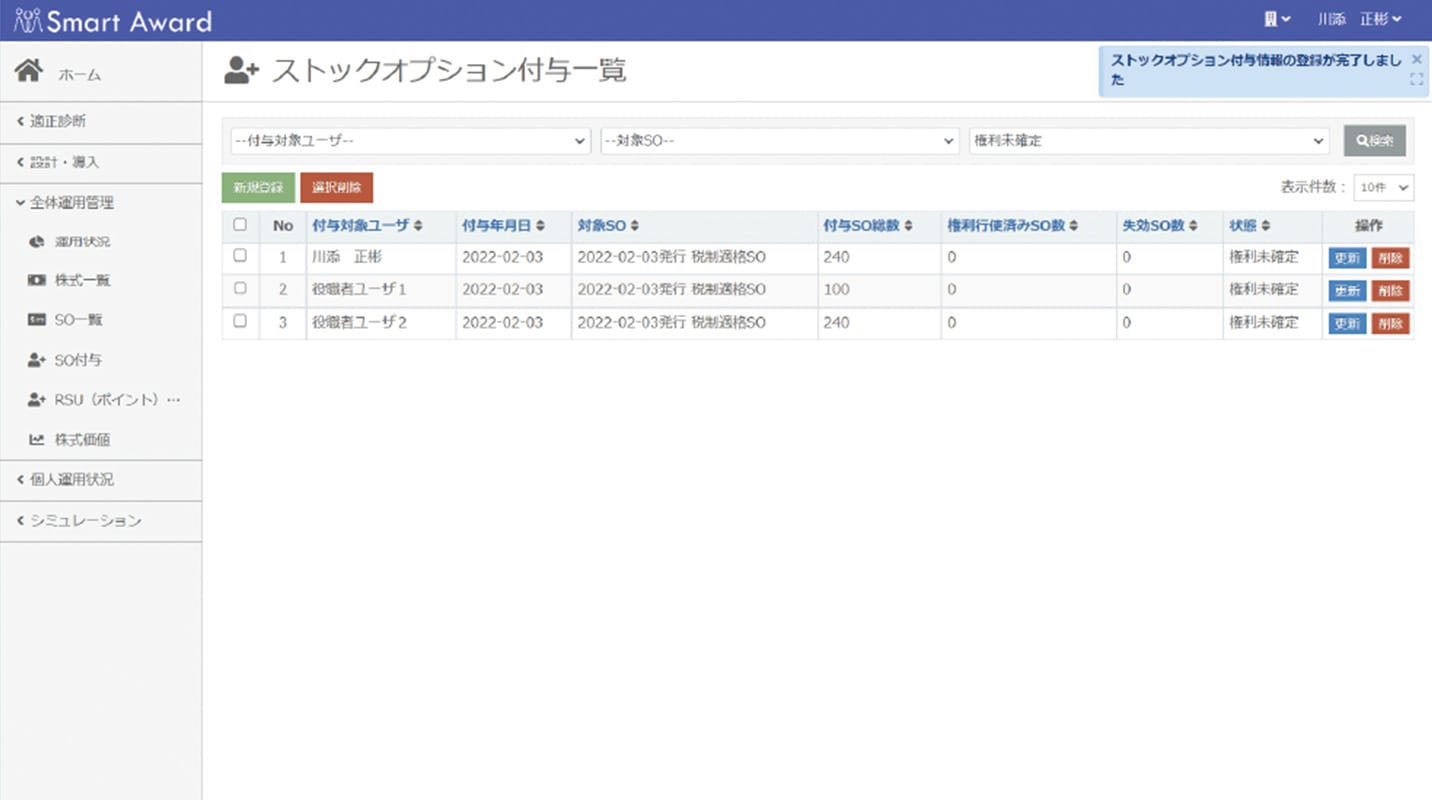Click the pie chart icon beside 運用状況

(36, 242)
